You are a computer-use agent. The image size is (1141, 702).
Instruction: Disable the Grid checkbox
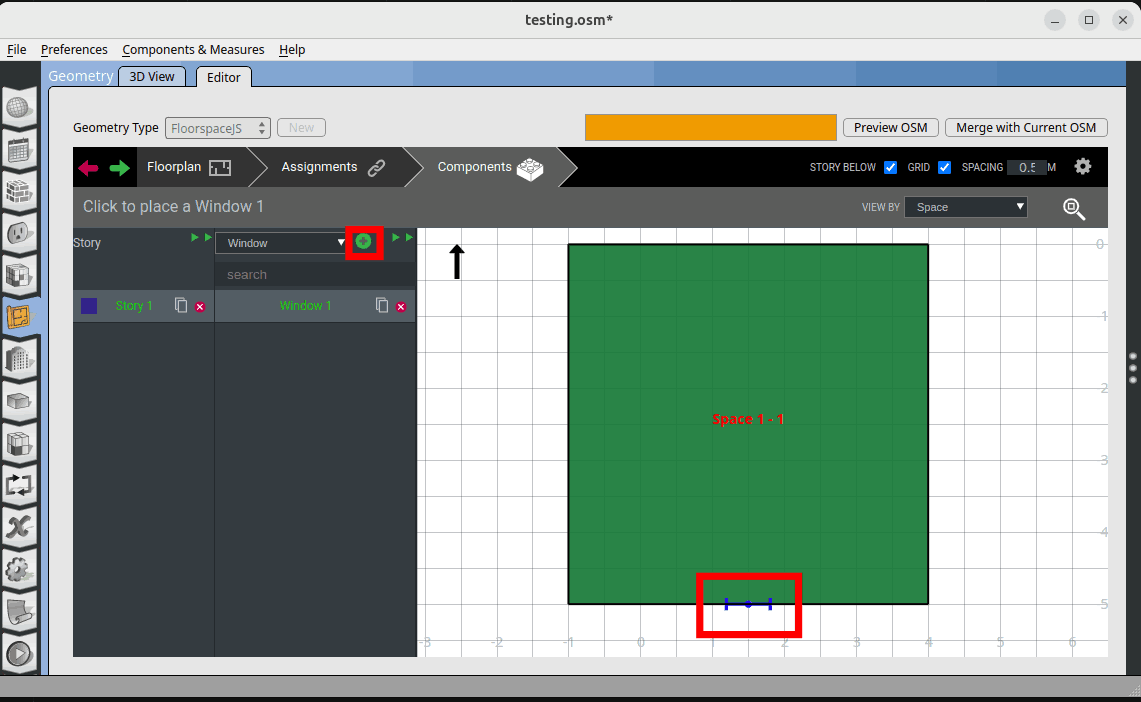coord(944,167)
